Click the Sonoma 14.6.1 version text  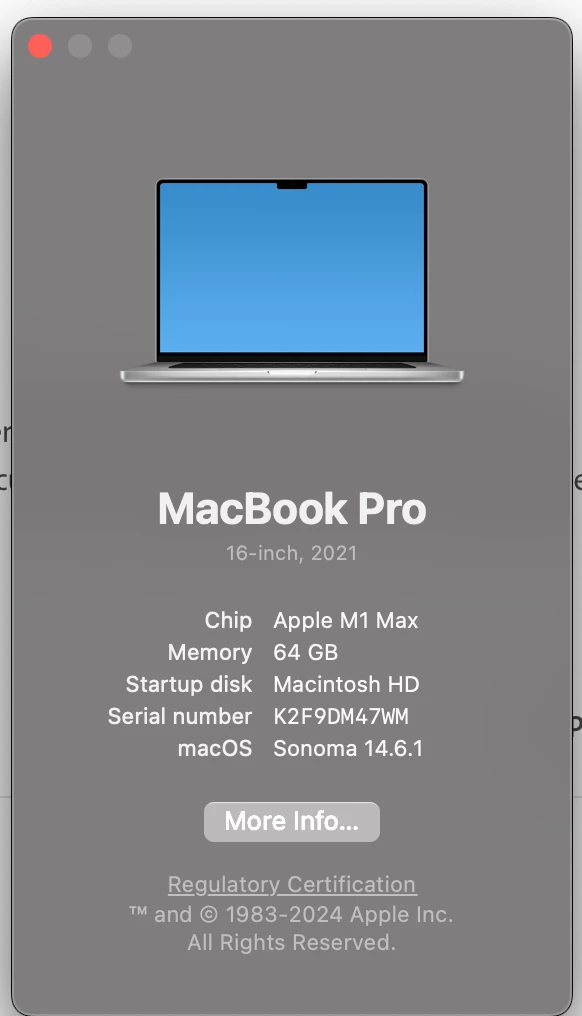coord(348,748)
